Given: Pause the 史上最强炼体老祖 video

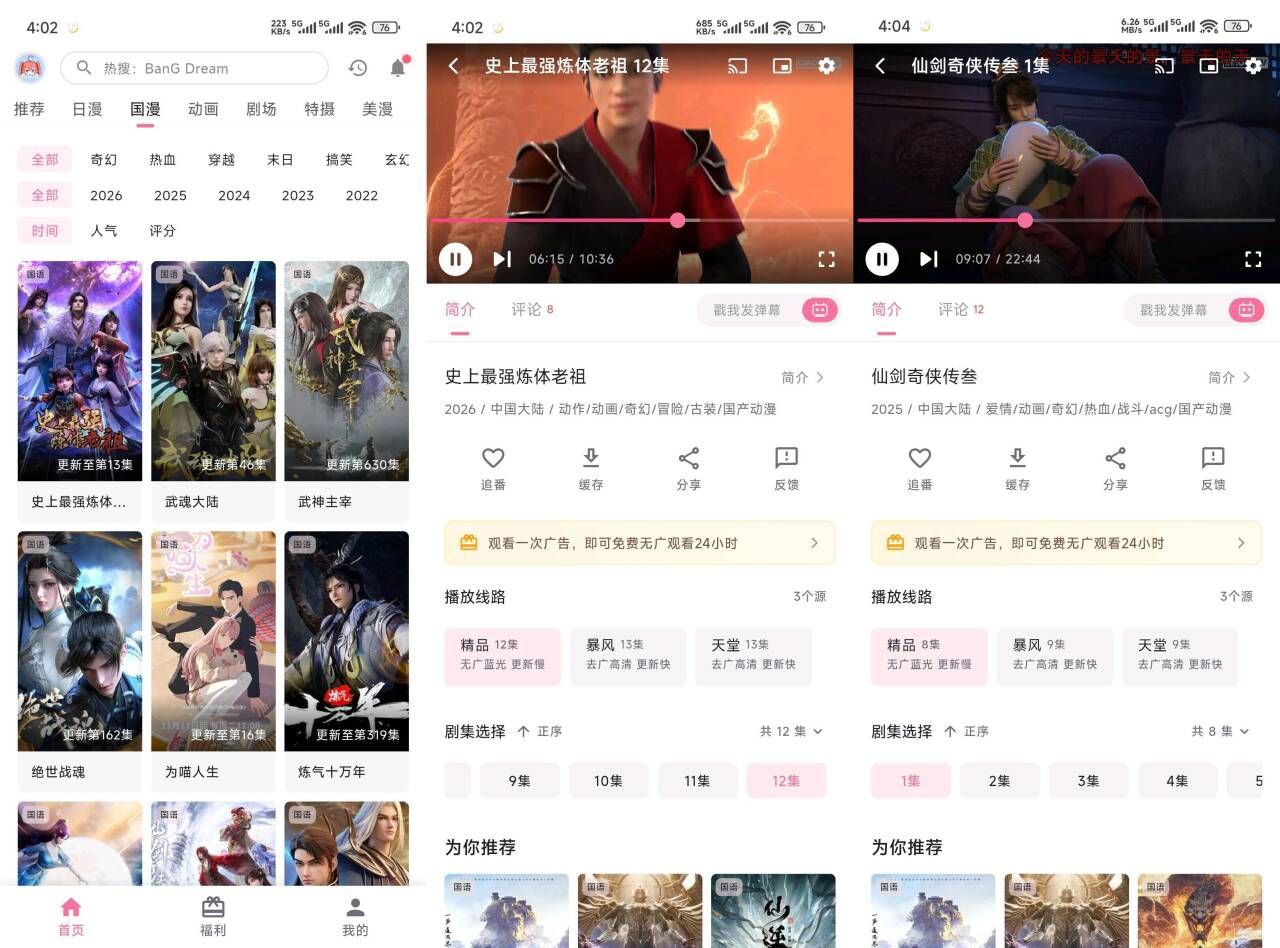Looking at the screenshot, I should tap(455, 259).
